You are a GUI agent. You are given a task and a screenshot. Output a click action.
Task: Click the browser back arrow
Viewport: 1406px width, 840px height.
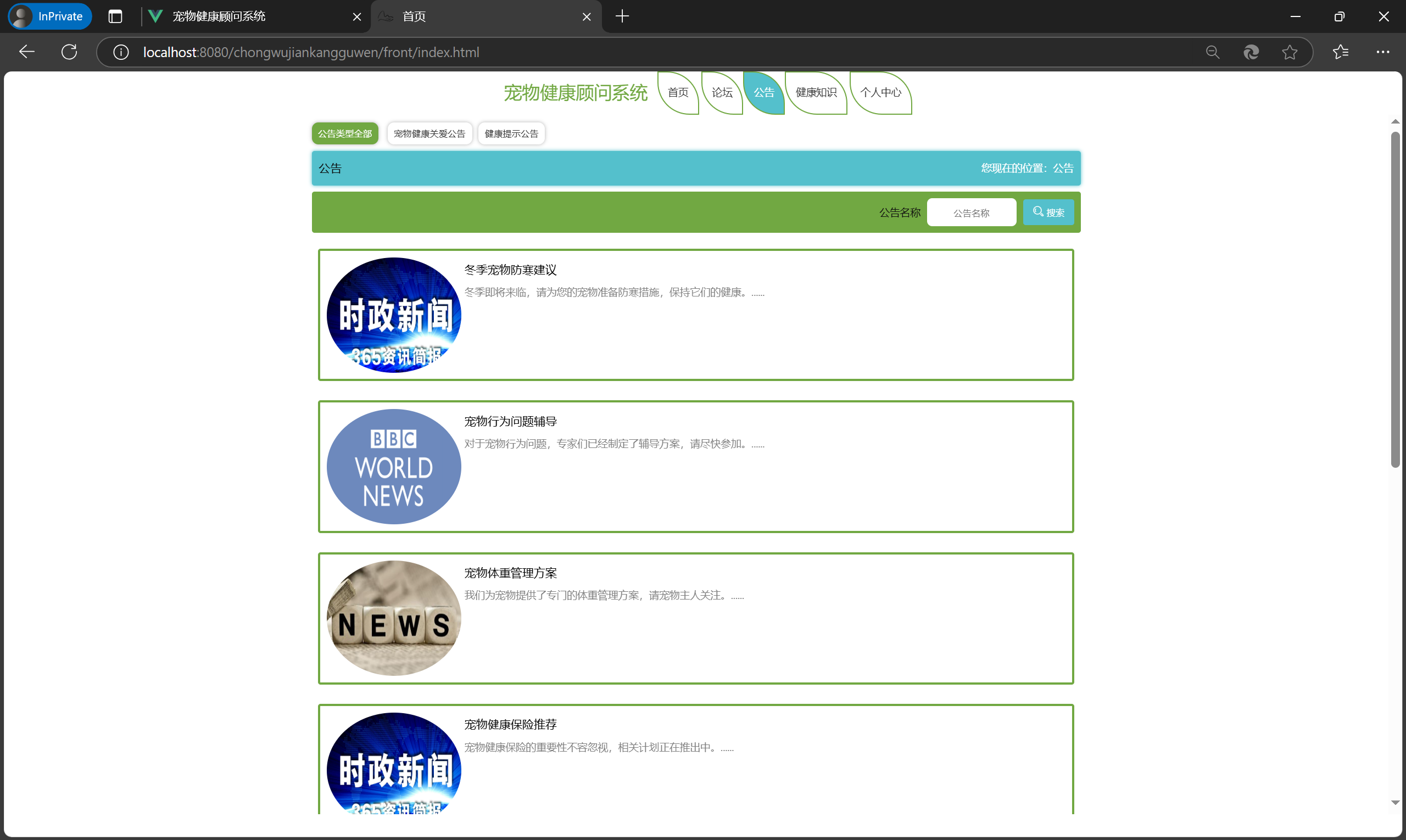pyautogui.click(x=26, y=52)
